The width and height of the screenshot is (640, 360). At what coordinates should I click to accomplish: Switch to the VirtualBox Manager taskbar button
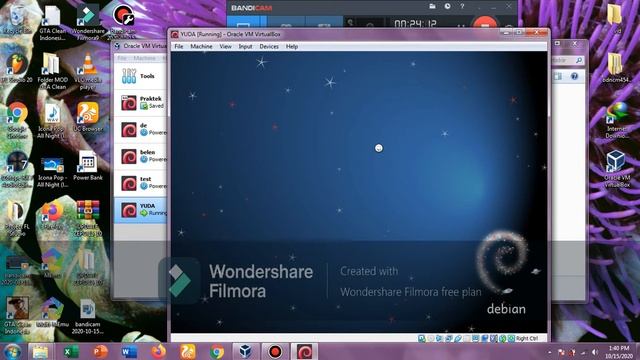click(x=246, y=351)
